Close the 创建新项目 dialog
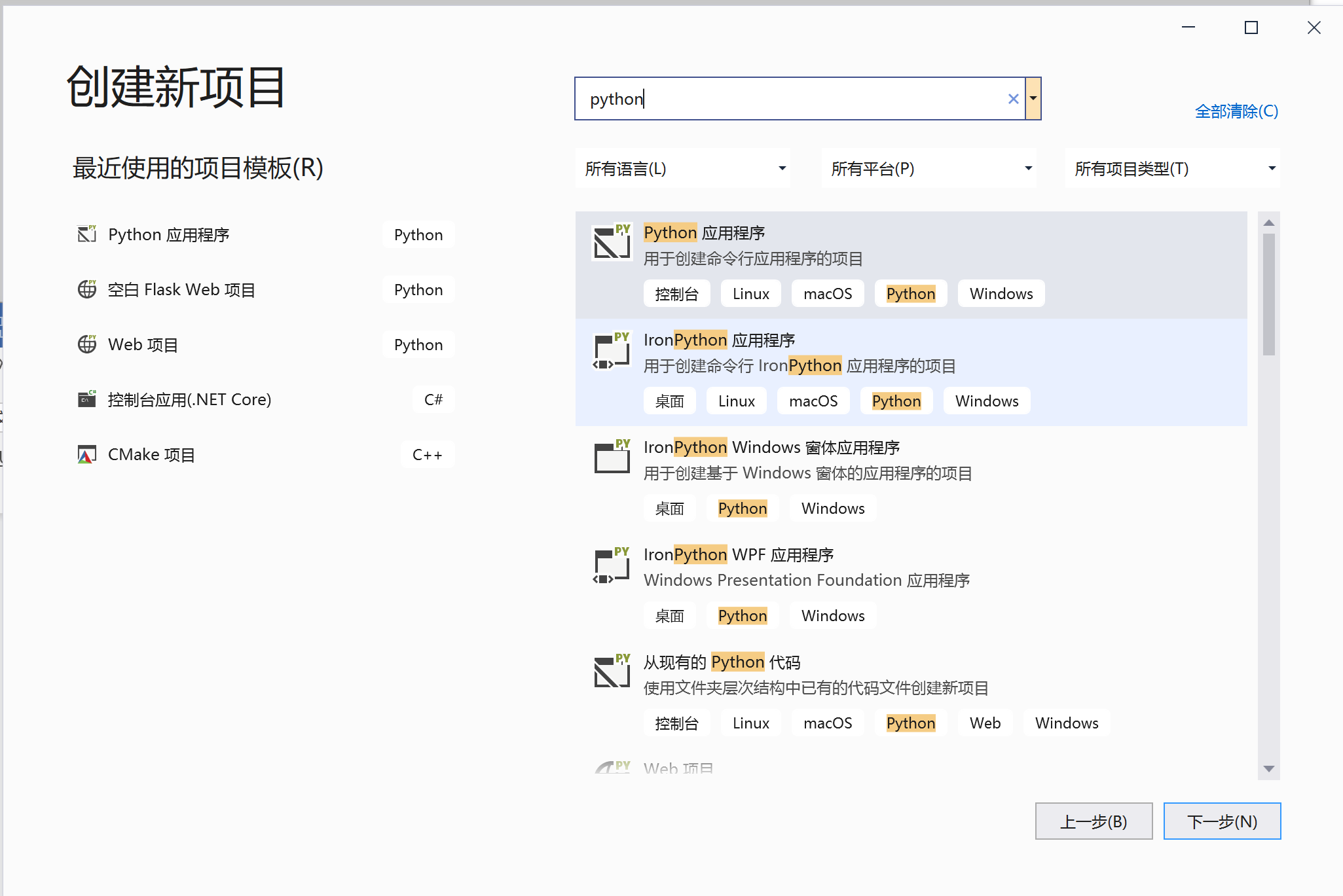The height and width of the screenshot is (896, 1343). point(1314,27)
